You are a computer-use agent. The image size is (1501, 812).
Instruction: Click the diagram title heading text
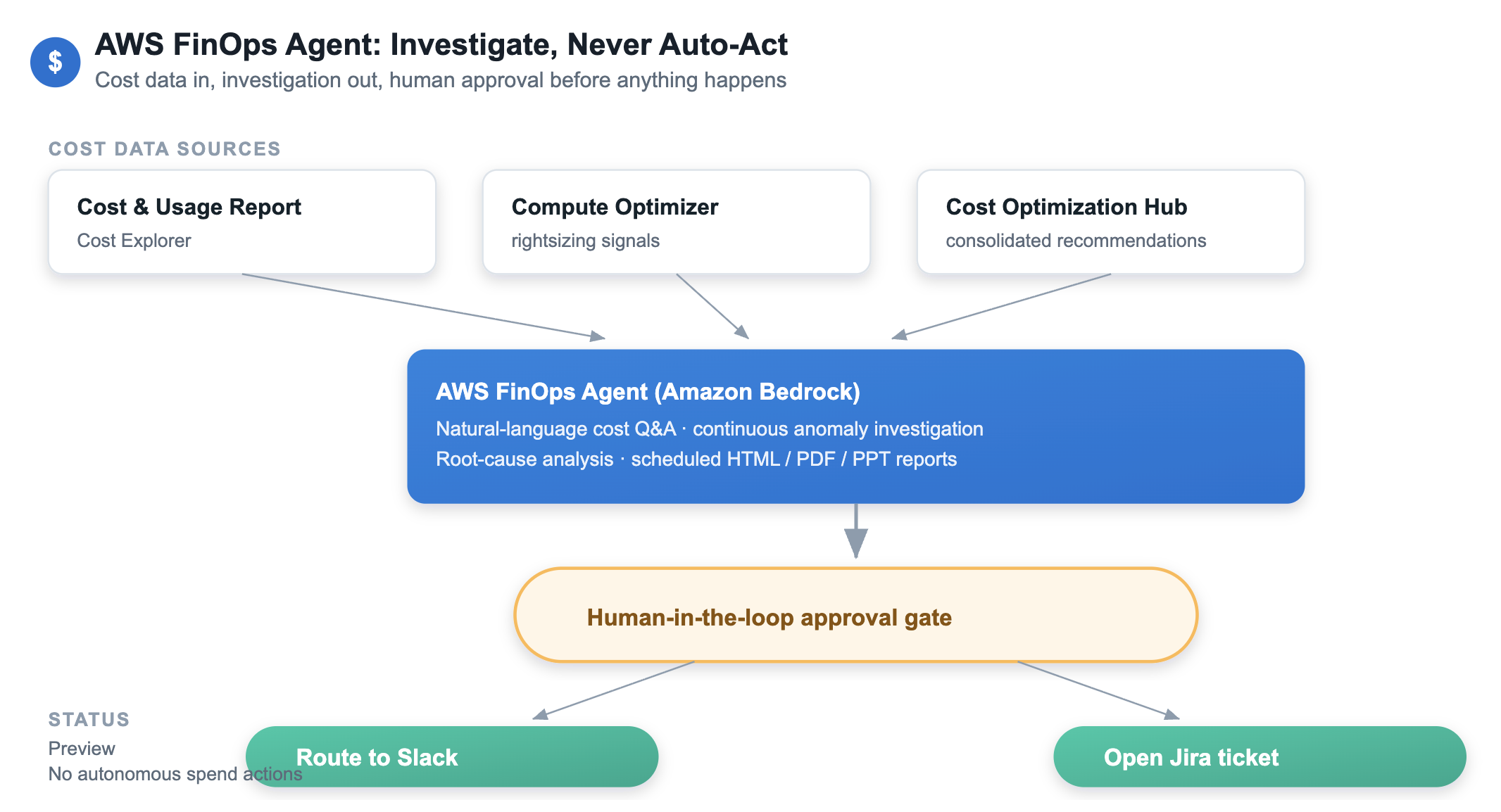441,44
